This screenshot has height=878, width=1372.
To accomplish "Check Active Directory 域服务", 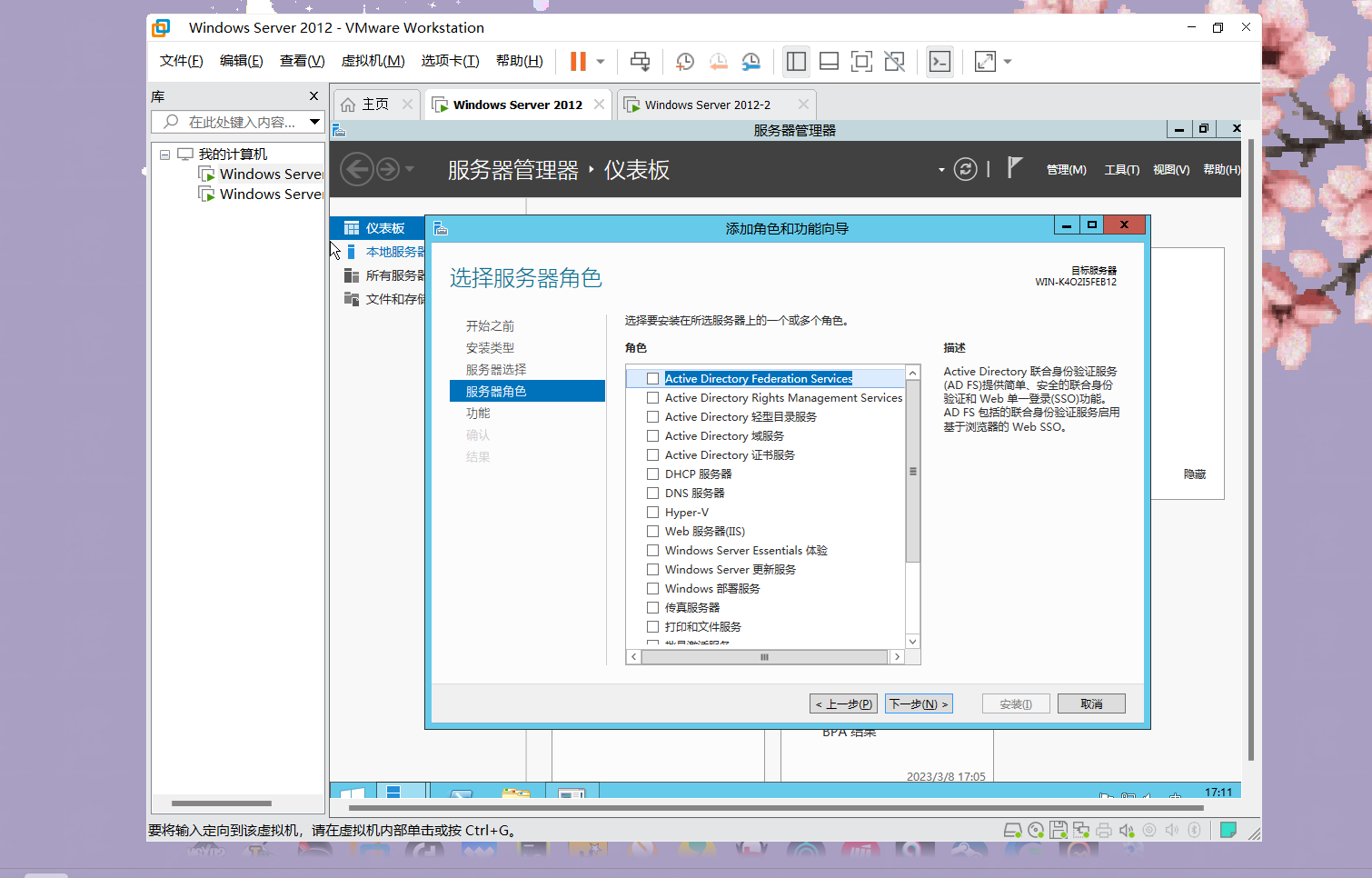I will tap(652, 436).
